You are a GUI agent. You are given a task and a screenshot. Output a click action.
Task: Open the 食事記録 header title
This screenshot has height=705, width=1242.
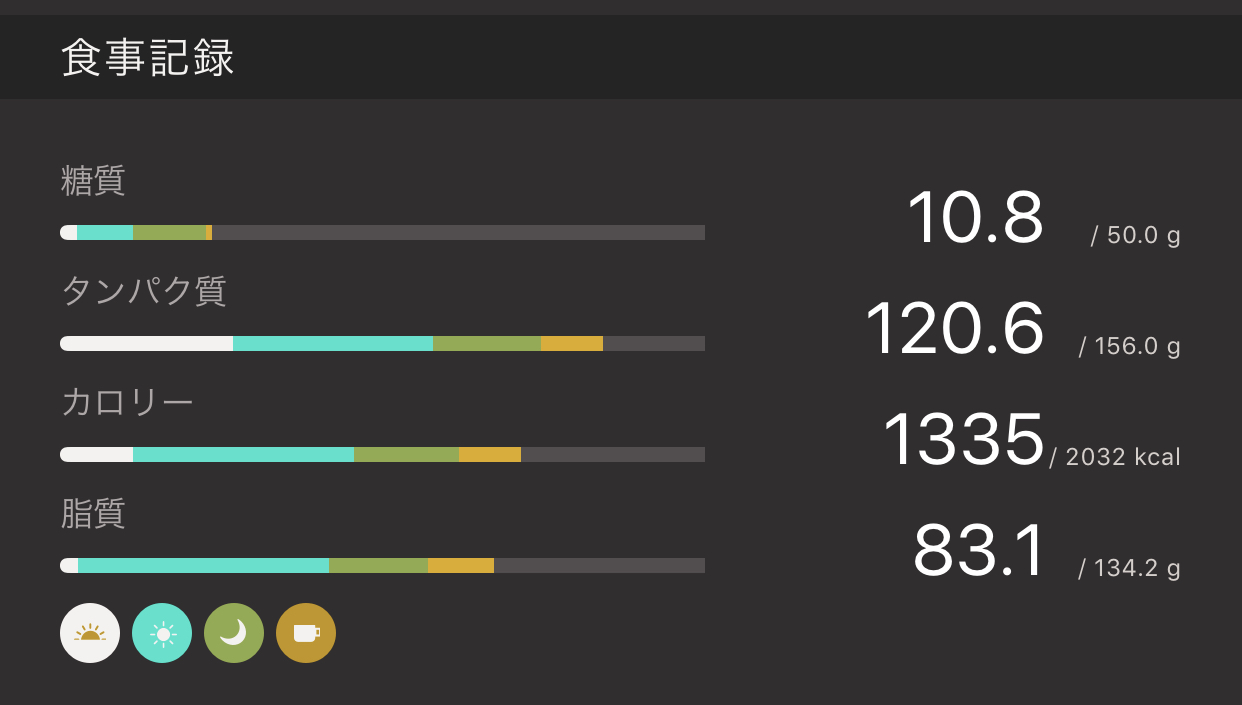147,58
